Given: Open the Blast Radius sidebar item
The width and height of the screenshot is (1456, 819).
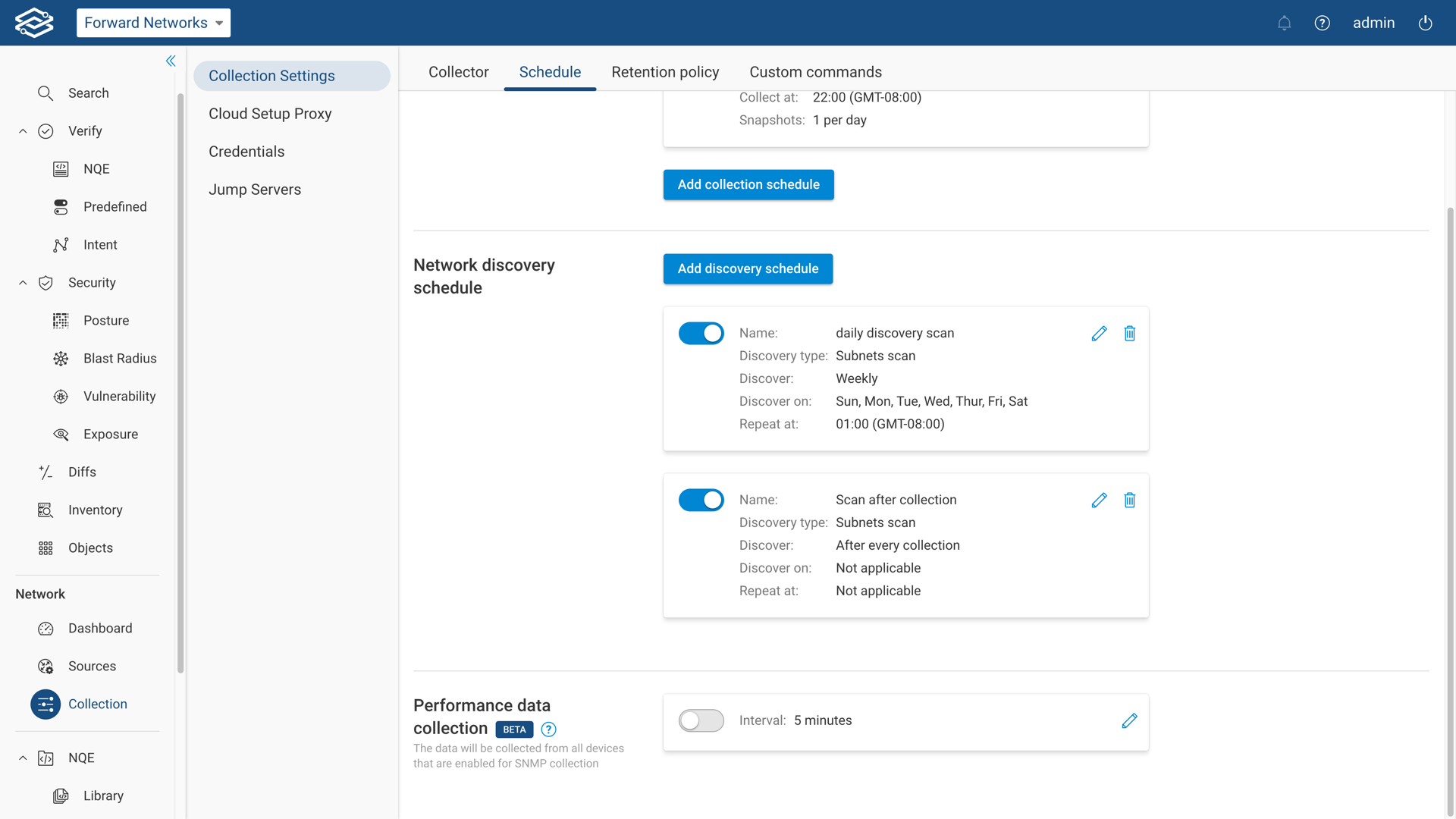Looking at the screenshot, I should 120,359.
